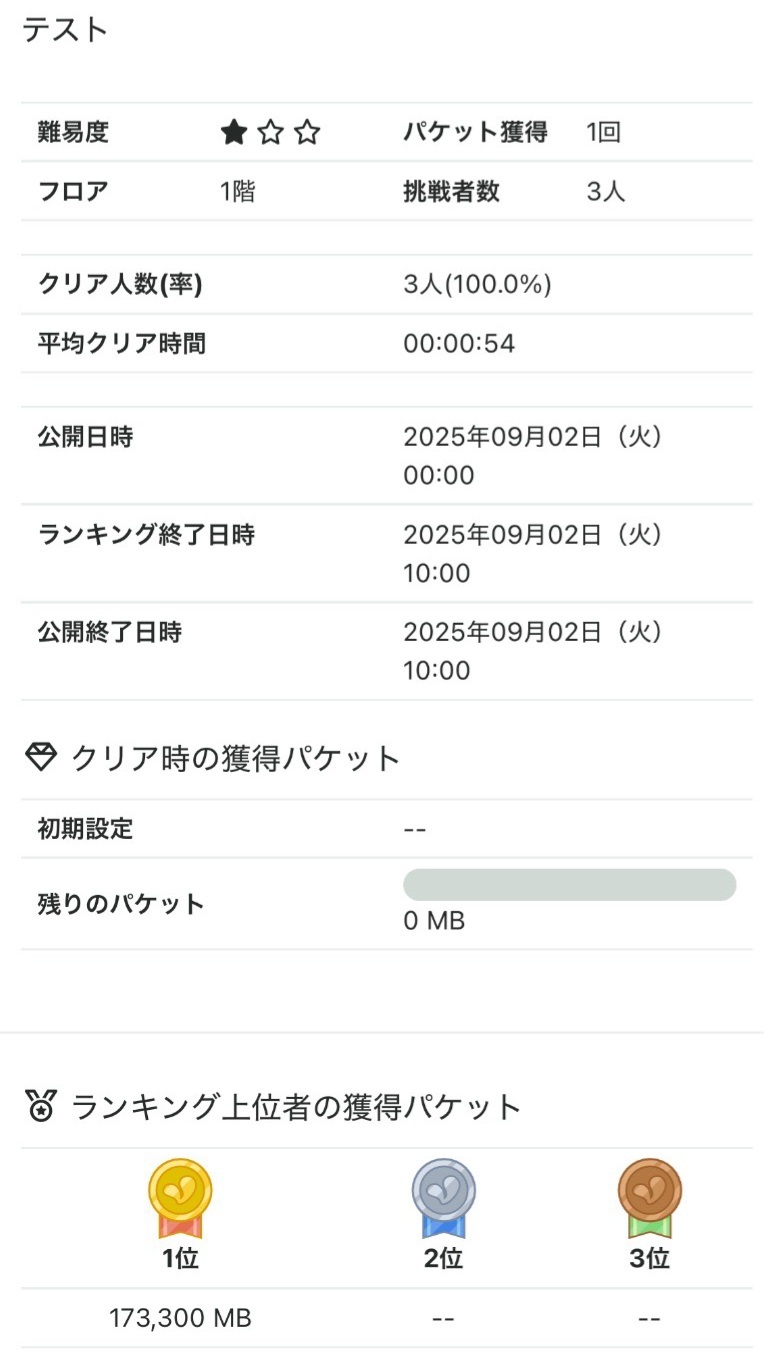Click the 挑戦者数 3人 value

[x=605, y=191]
